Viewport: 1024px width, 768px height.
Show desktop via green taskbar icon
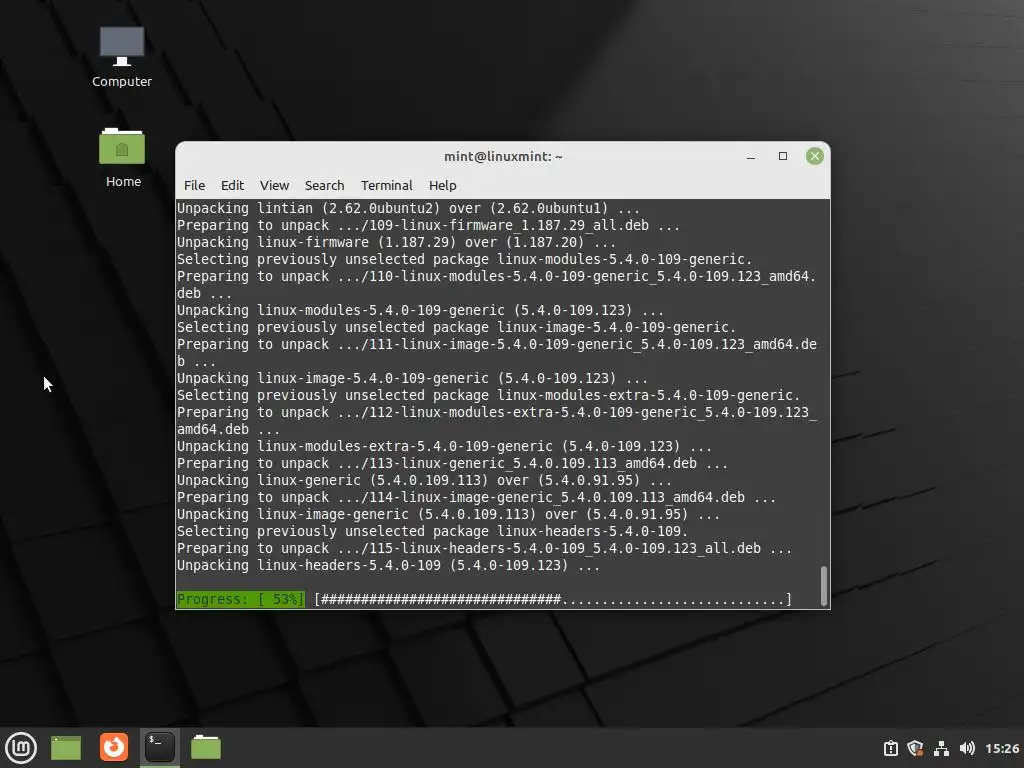(66, 748)
